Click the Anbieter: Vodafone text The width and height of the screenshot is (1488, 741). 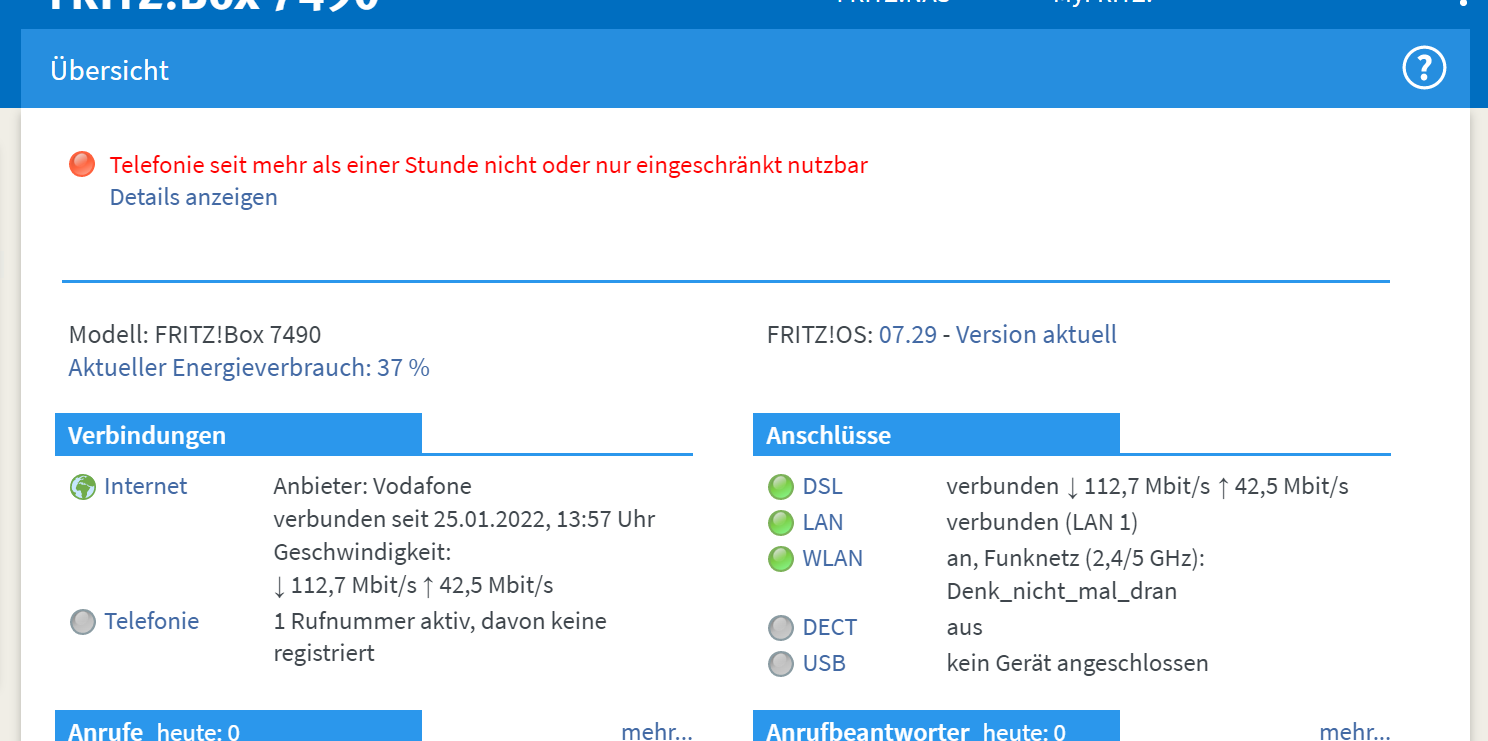click(x=372, y=486)
